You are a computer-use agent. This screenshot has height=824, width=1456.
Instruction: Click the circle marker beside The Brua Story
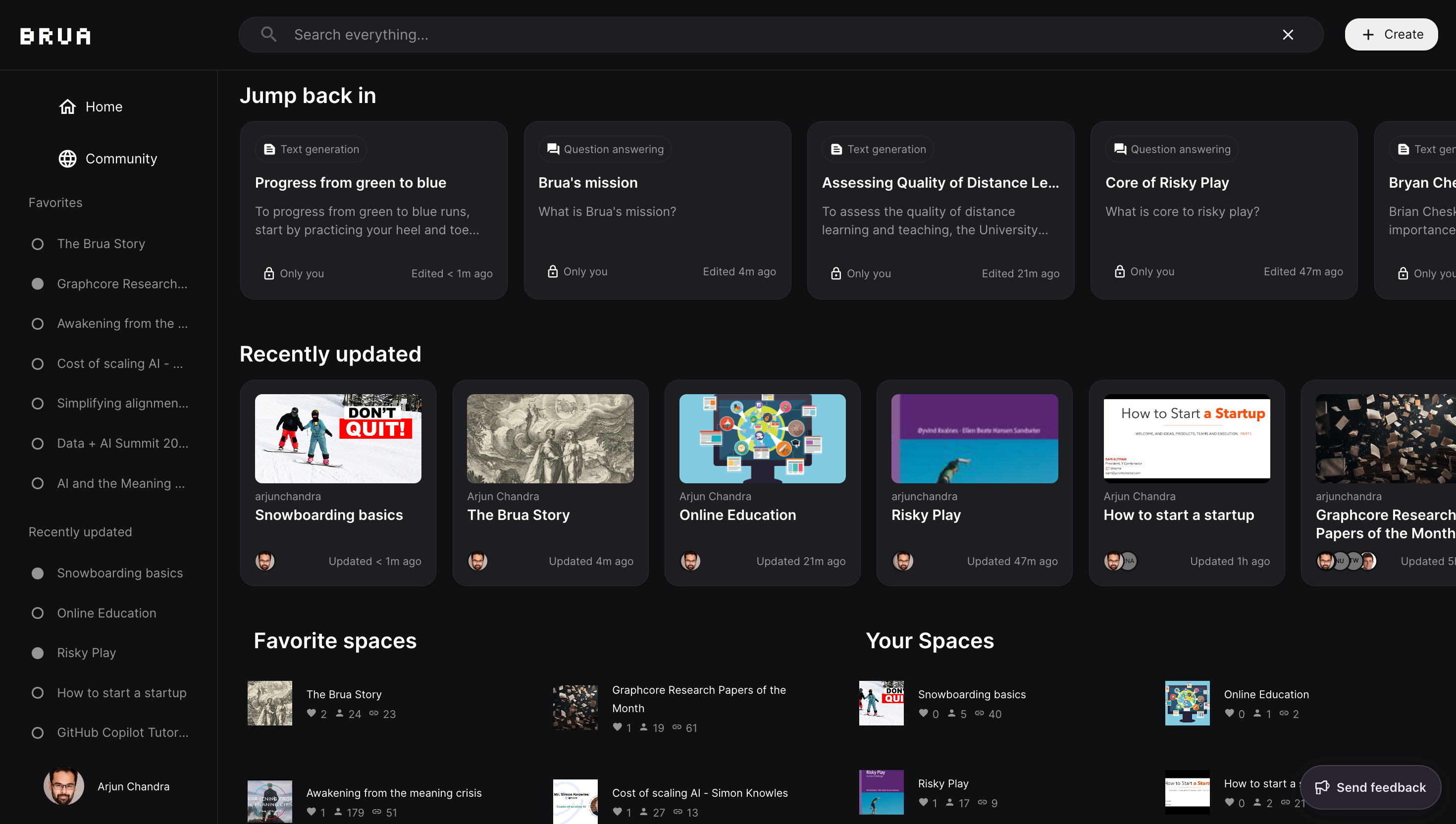37,244
